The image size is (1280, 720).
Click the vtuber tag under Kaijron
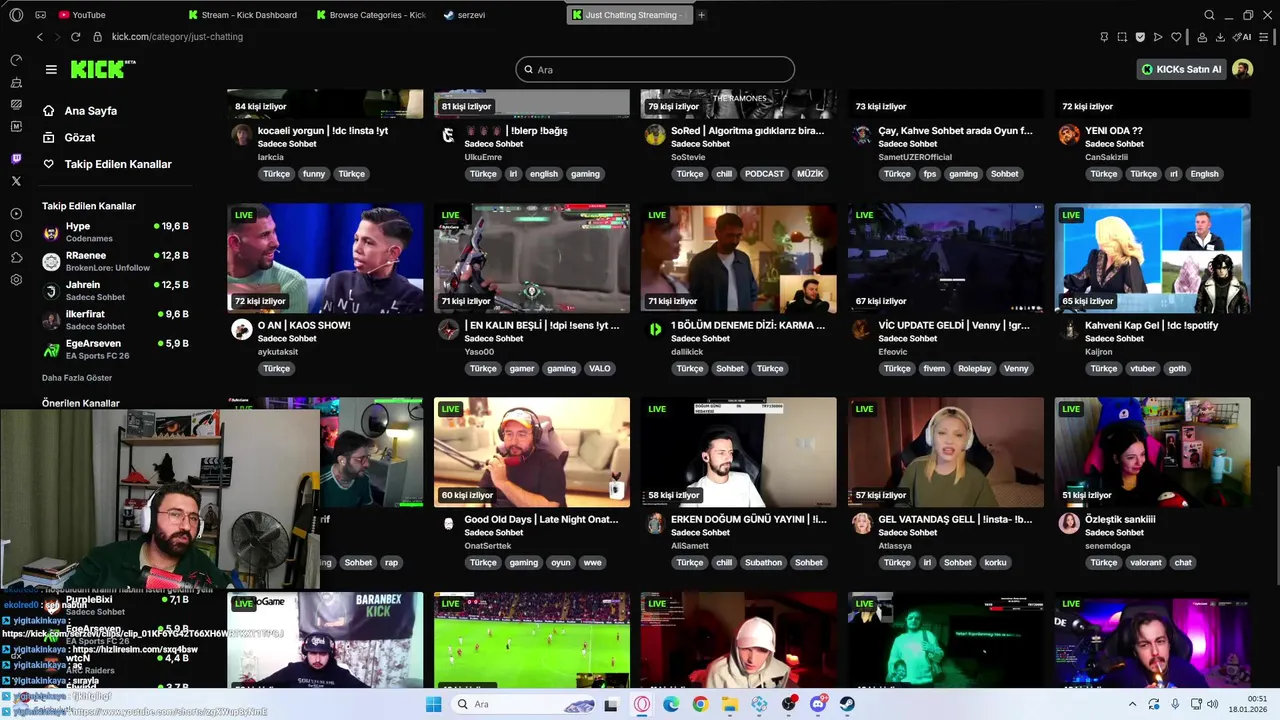1142,368
